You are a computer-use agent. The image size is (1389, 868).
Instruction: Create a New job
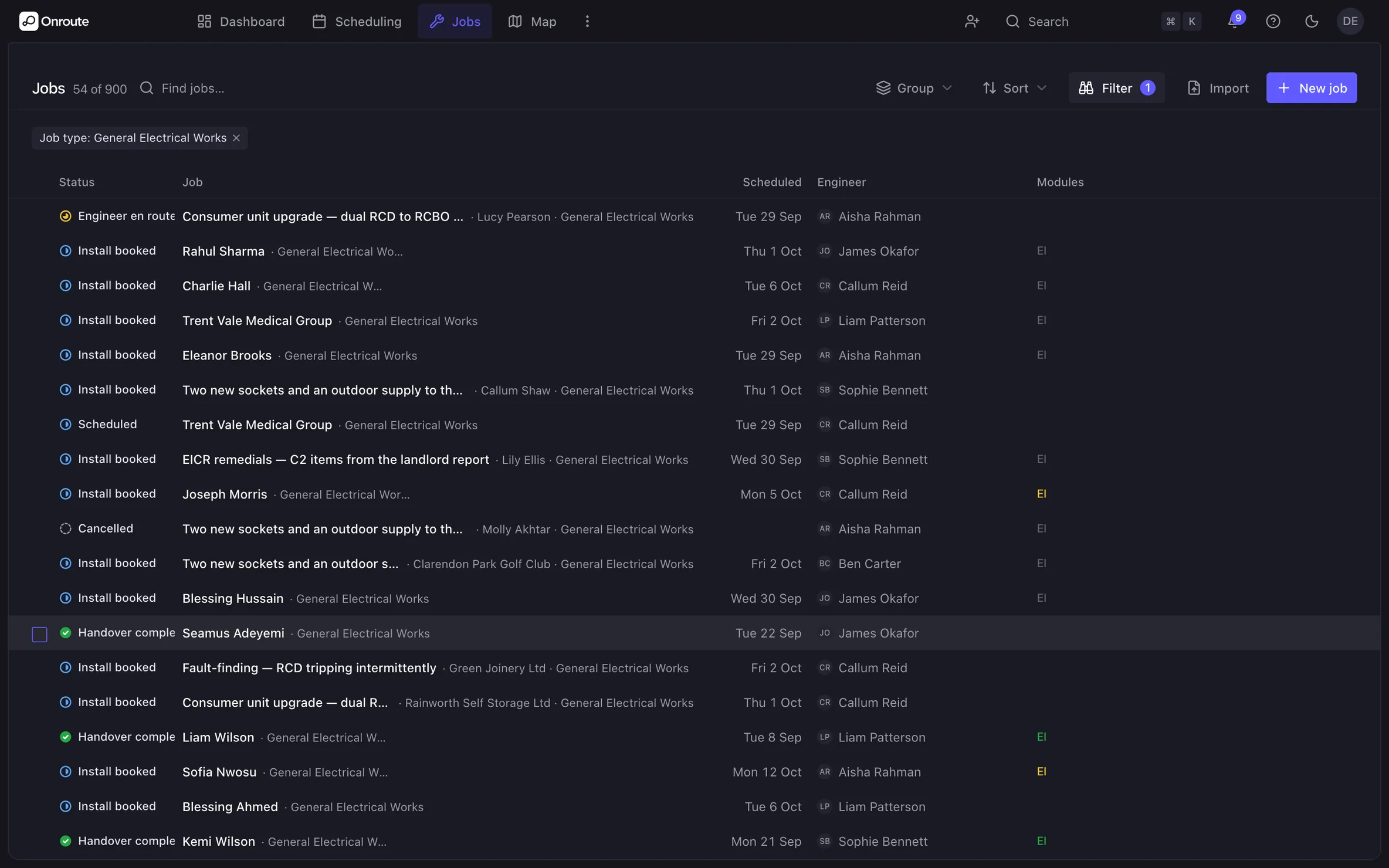(x=1311, y=87)
